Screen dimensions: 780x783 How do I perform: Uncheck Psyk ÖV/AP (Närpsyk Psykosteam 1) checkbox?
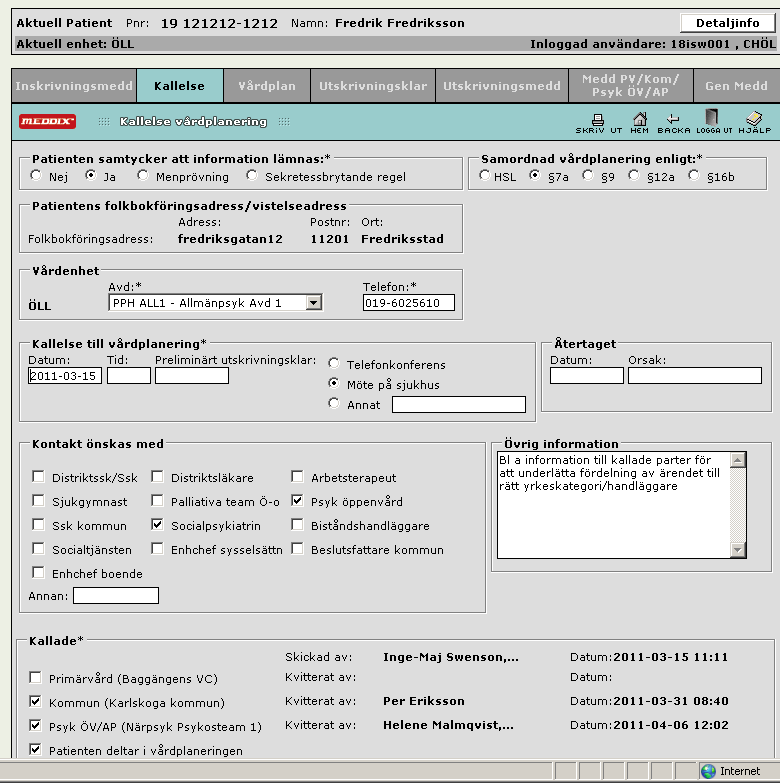35,725
